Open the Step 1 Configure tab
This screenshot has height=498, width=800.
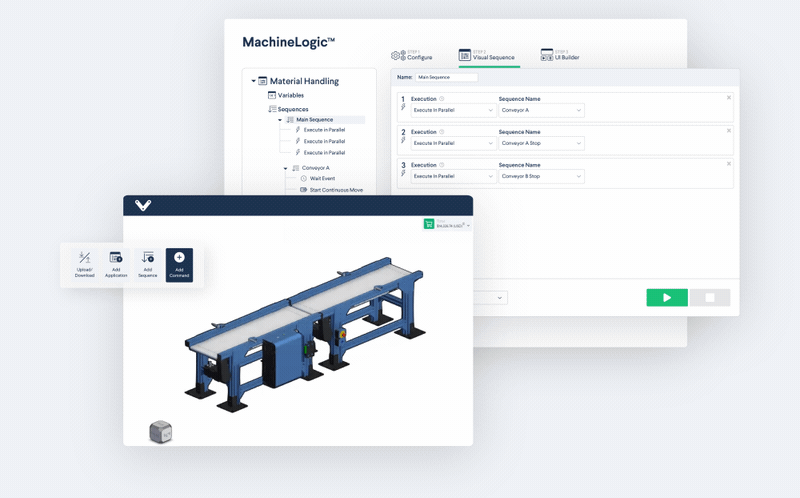tap(412, 55)
